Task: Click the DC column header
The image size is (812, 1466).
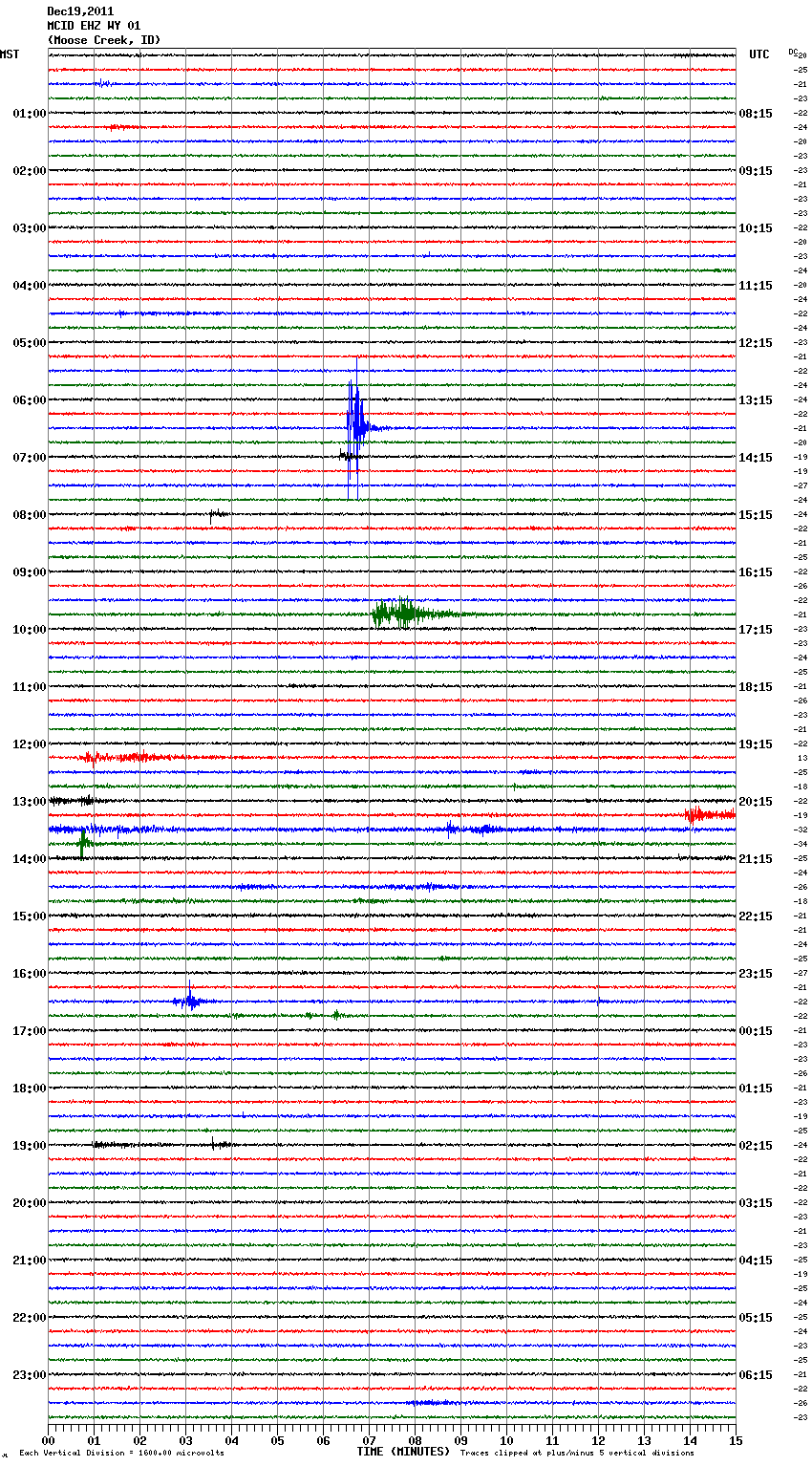Action: (x=793, y=53)
